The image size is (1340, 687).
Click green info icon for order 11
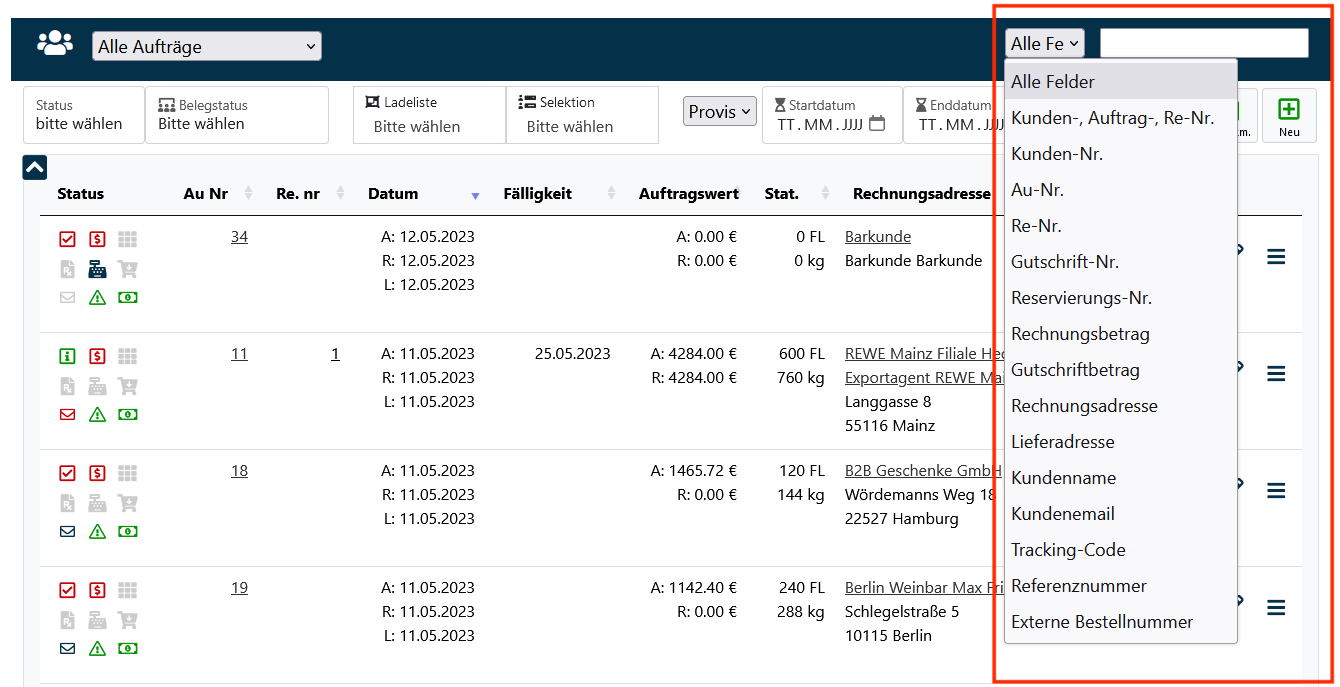point(67,356)
